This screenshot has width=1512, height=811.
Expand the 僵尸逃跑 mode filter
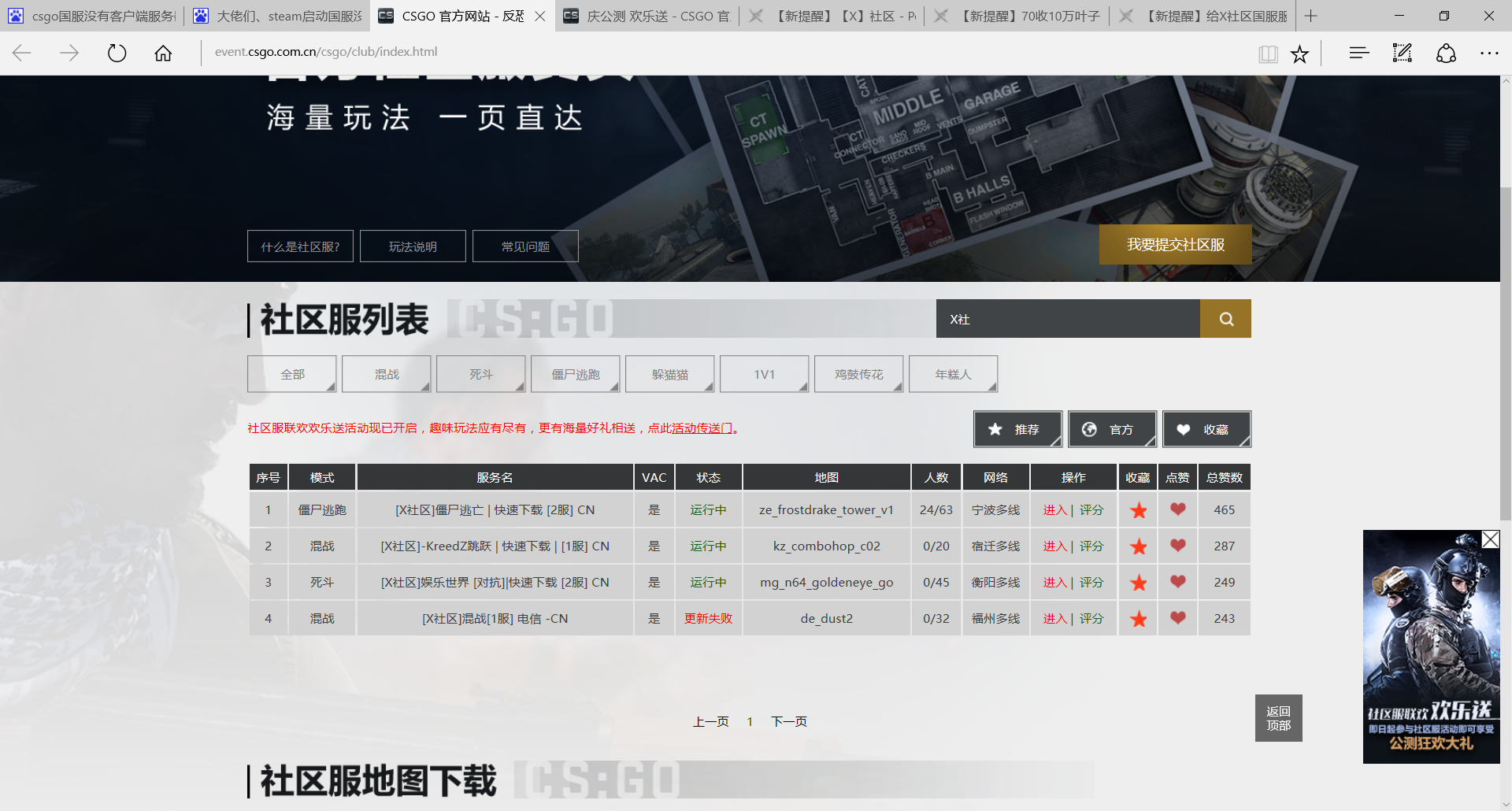pos(576,374)
